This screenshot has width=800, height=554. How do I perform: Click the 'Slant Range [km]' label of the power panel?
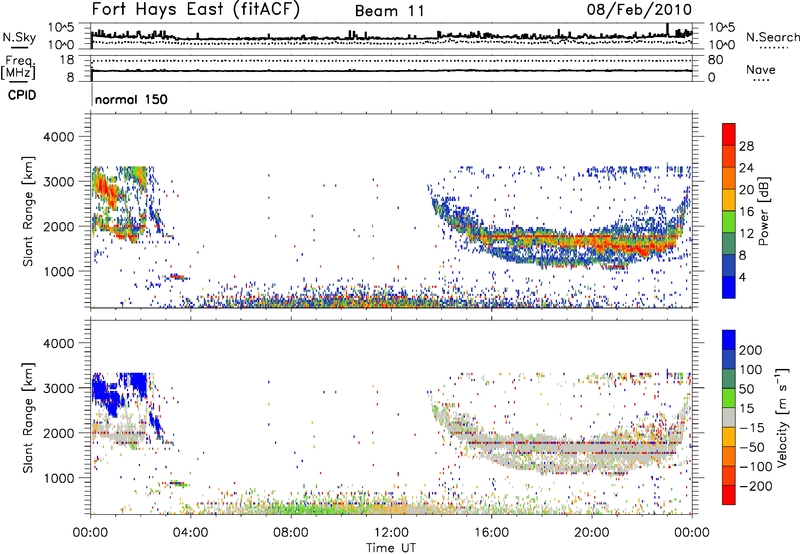pyautogui.click(x=28, y=211)
